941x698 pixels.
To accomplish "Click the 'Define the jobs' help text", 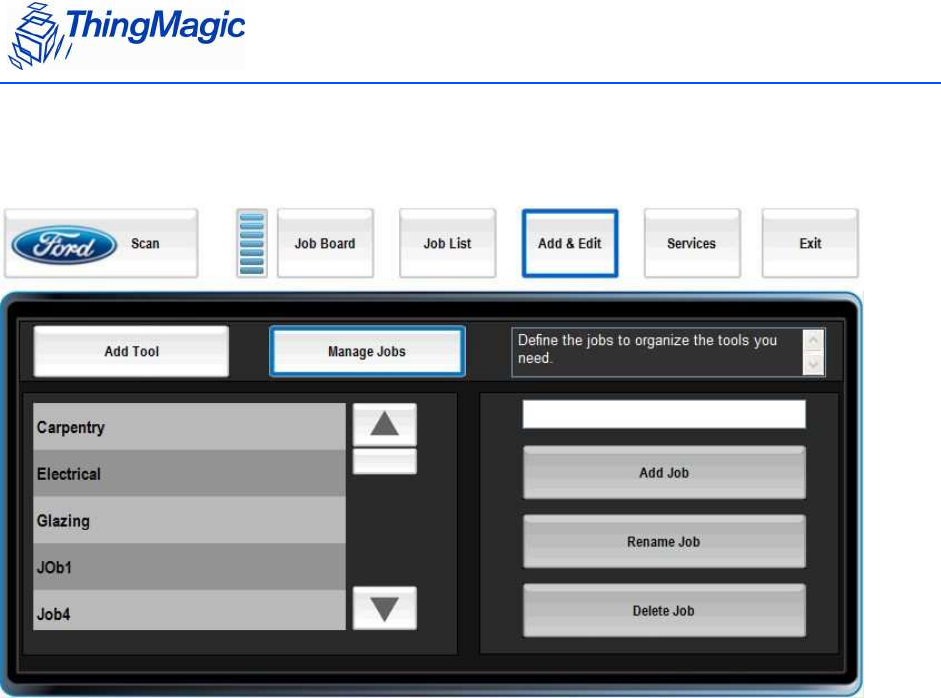I will click(x=648, y=349).
